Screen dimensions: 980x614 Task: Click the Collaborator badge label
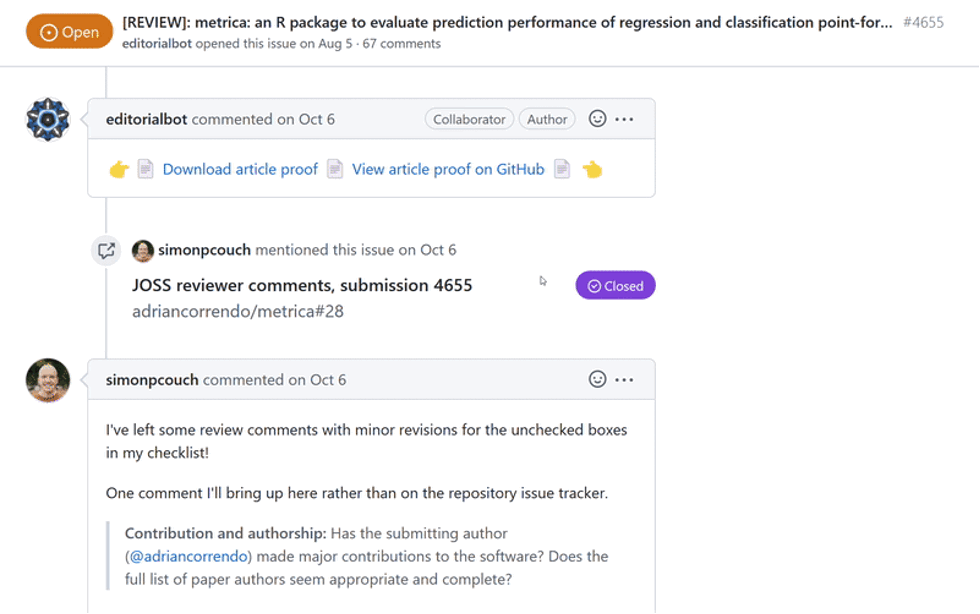(469, 119)
